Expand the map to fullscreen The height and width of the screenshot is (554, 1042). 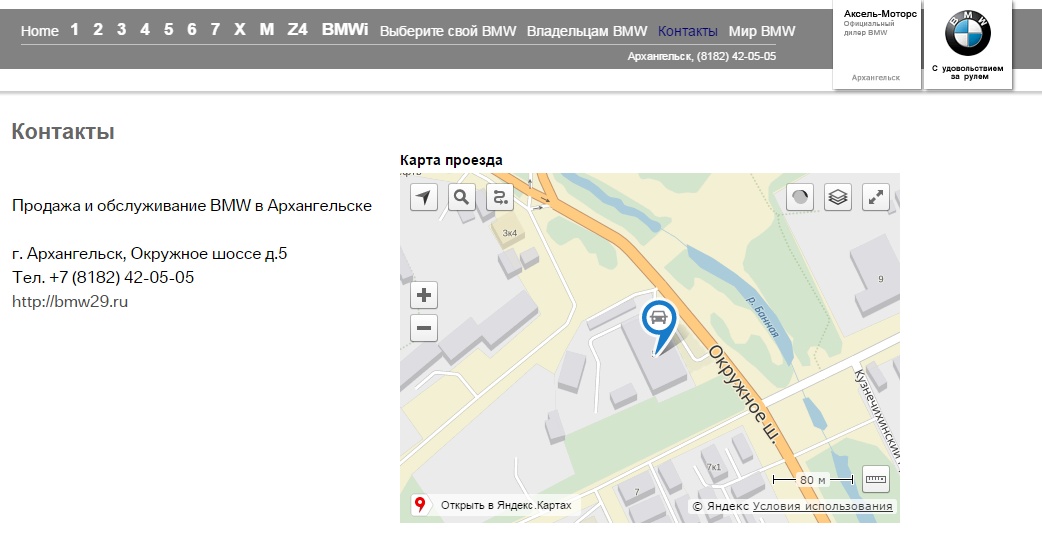click(x=876, y=197)
